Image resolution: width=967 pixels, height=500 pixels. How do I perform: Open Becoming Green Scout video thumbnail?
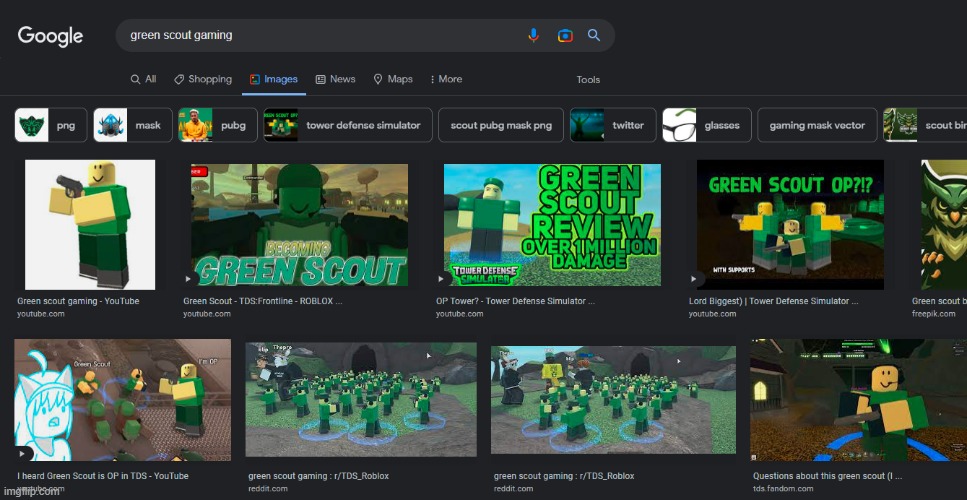pos(300,224)
